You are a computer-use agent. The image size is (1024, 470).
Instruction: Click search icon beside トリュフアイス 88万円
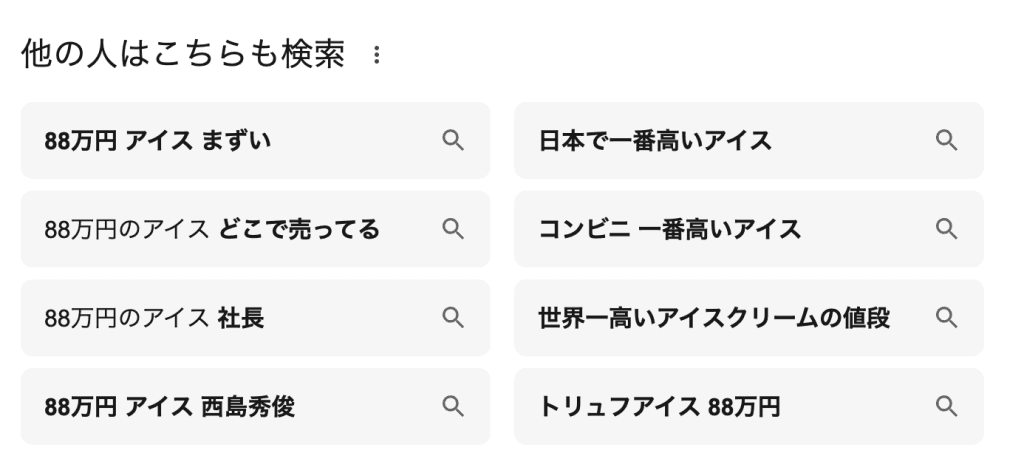pos(946,406)
